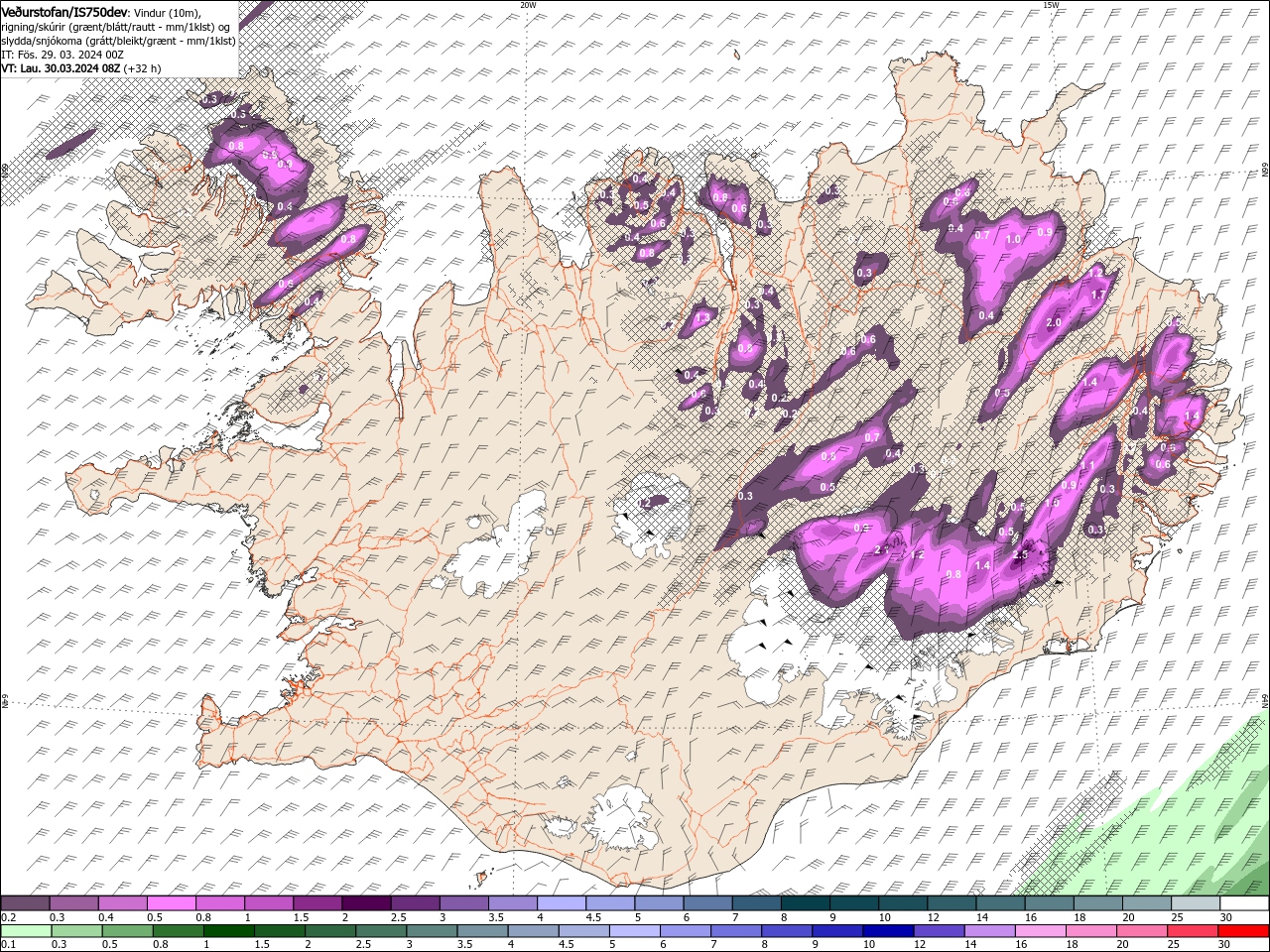The image size is (1270, 952).
Task: Click the '16' label in the lower legend row
Action: point(1023,945)
